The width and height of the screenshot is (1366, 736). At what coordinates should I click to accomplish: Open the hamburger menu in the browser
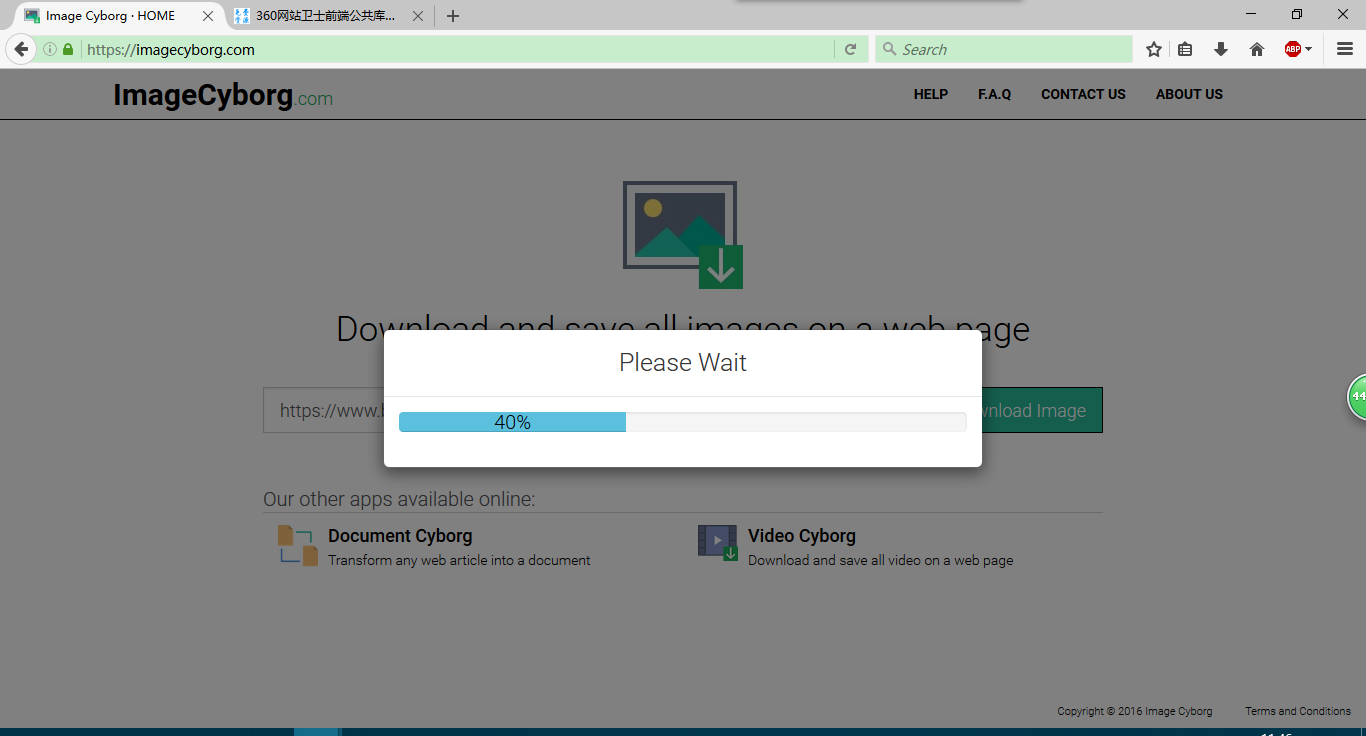(x=1345, y=49)
